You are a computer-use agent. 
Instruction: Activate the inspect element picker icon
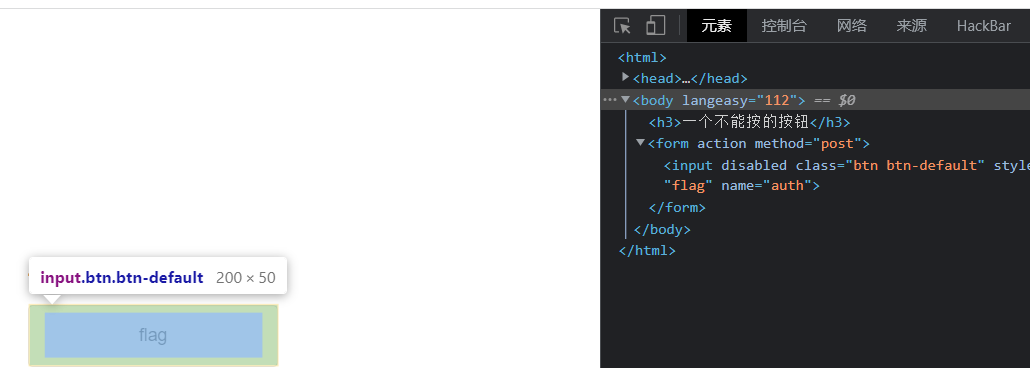point(622,26)
